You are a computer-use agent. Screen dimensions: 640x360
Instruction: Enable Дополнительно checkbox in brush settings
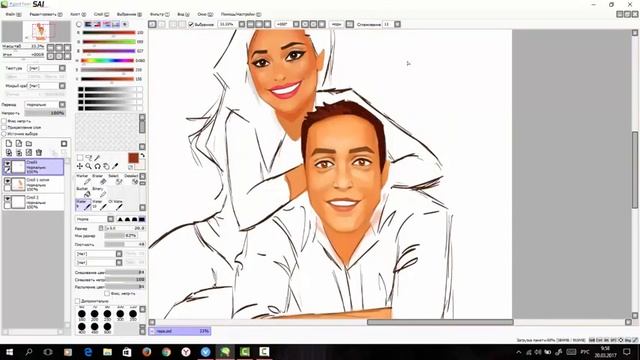click(78, 301)
